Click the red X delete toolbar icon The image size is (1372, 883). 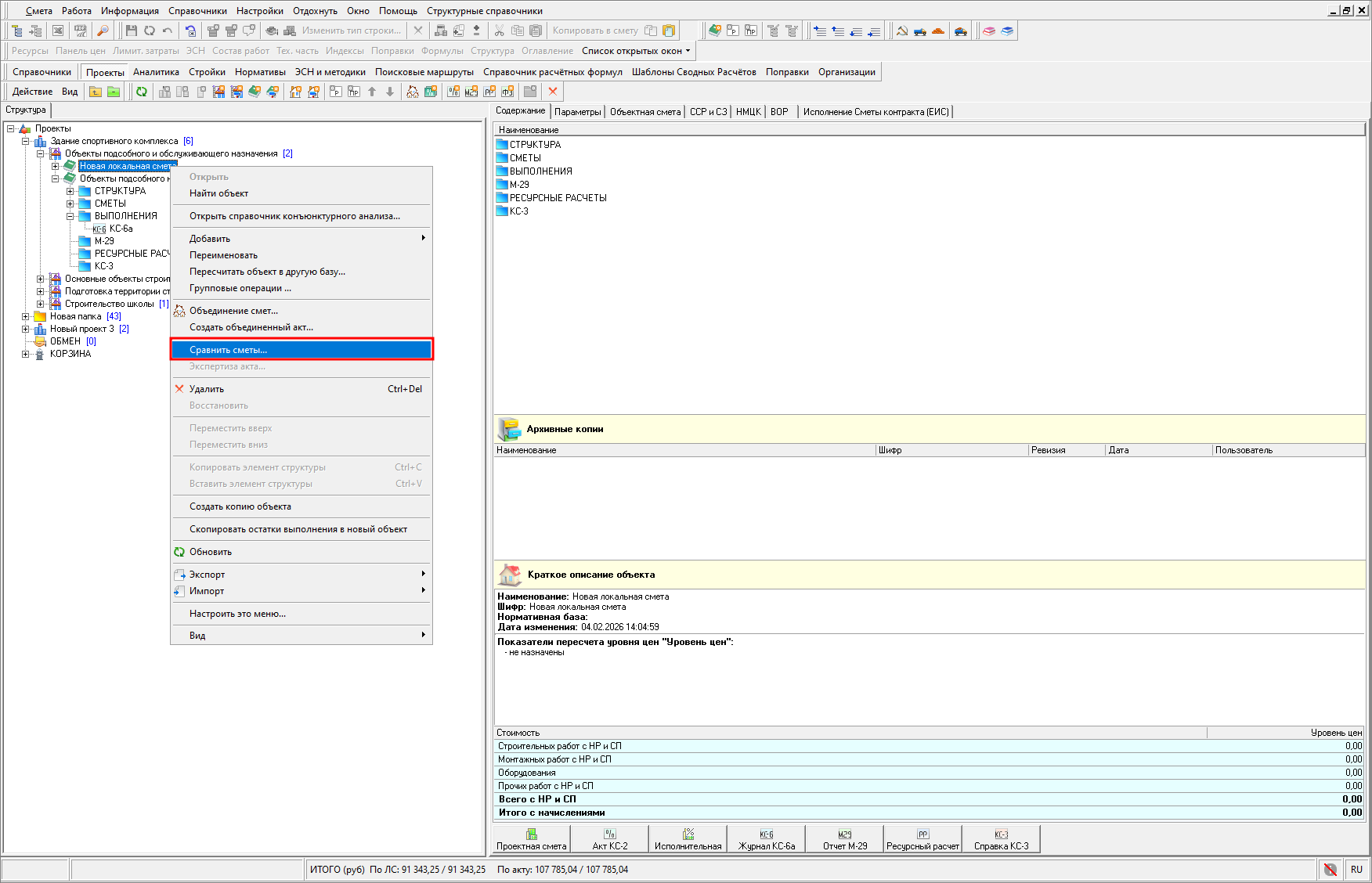(x=553, y=92)
